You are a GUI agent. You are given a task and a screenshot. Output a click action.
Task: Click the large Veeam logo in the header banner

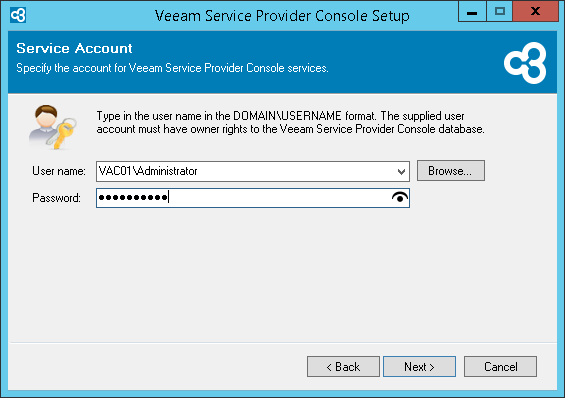(x=525, y=63)
